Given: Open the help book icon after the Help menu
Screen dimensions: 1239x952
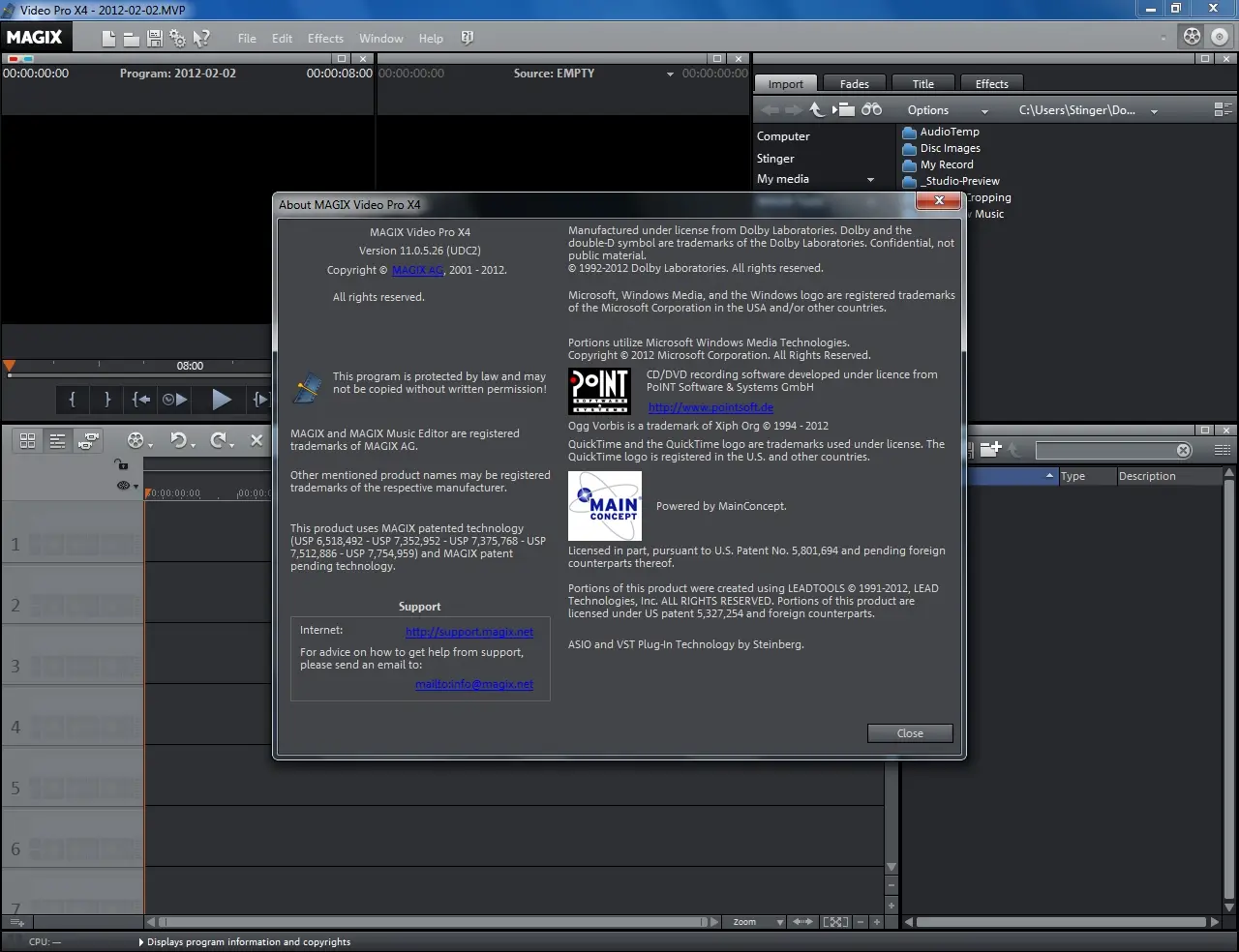Looking at the screenshot, I should click(x=468, y=38).
